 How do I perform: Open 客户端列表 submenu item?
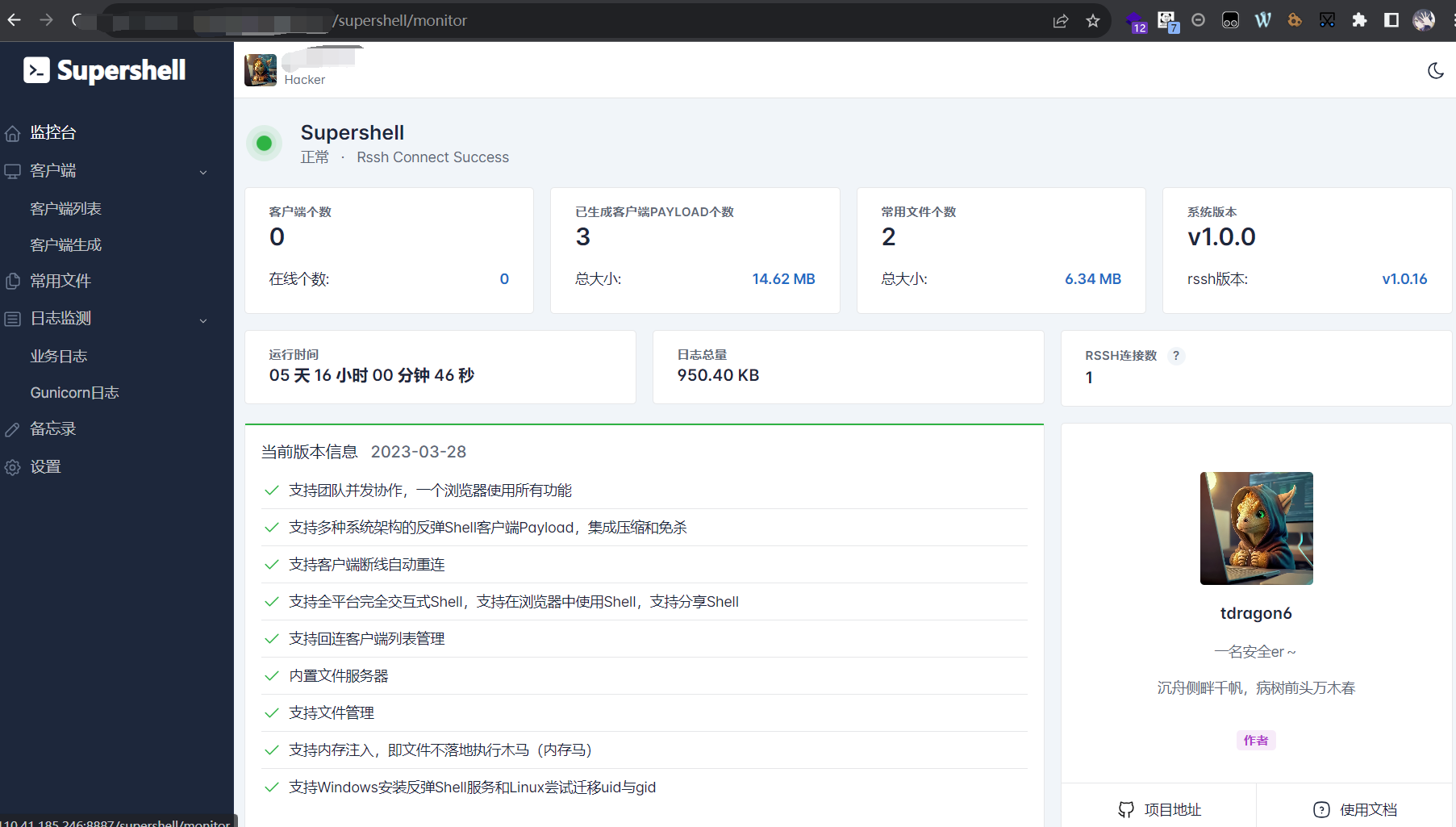click(x=65, y=209)
